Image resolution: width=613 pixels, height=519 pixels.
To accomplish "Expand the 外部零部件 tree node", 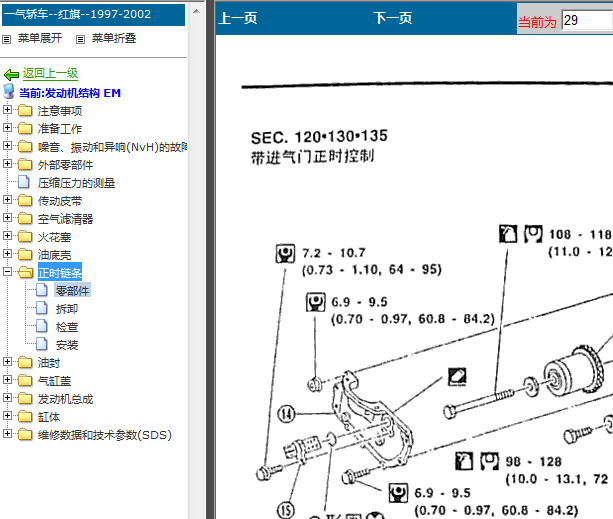I will (7, 163).
